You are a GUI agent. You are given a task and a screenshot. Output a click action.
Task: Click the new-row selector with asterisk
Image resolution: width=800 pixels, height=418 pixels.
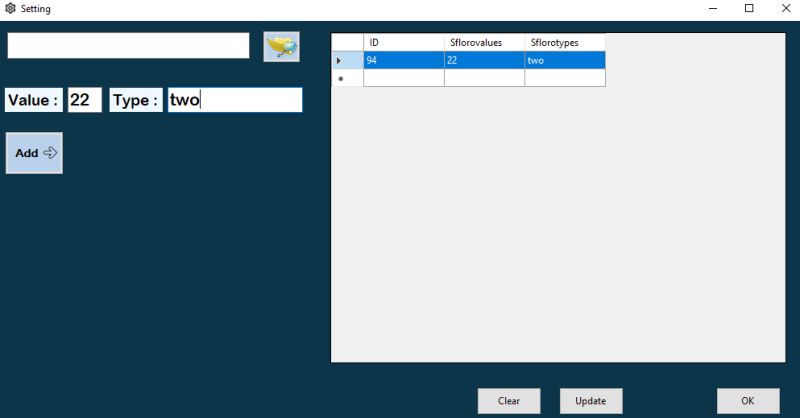(347, 78)
